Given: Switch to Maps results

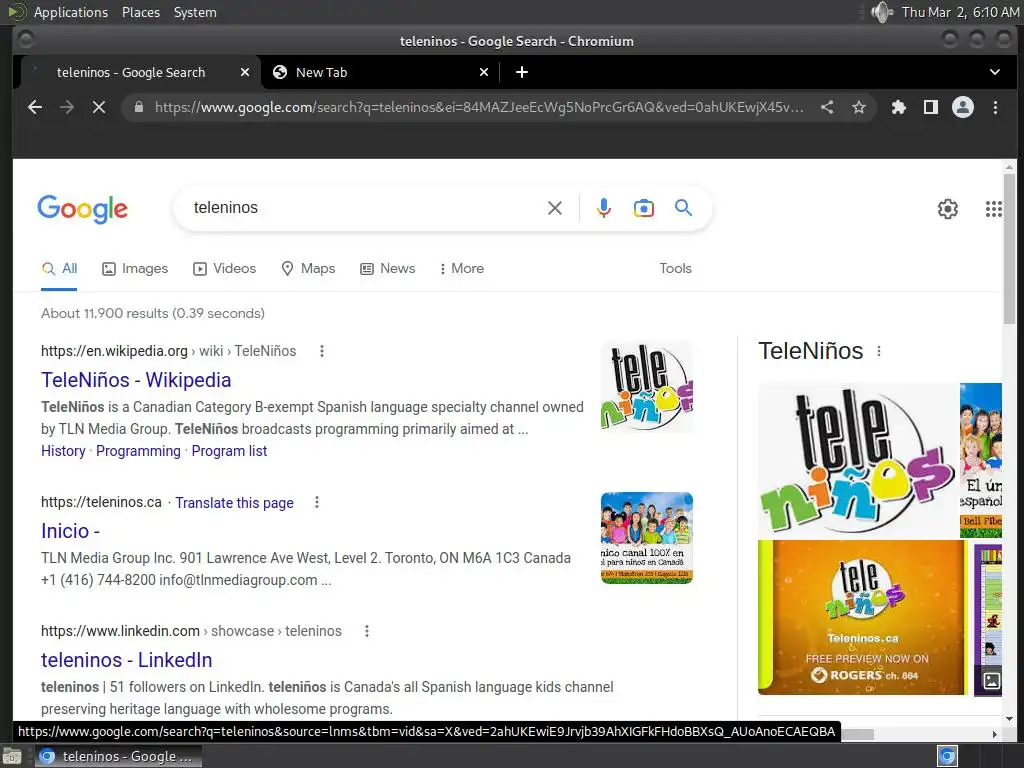Looking at the screenshot, I should click(308, 268).
